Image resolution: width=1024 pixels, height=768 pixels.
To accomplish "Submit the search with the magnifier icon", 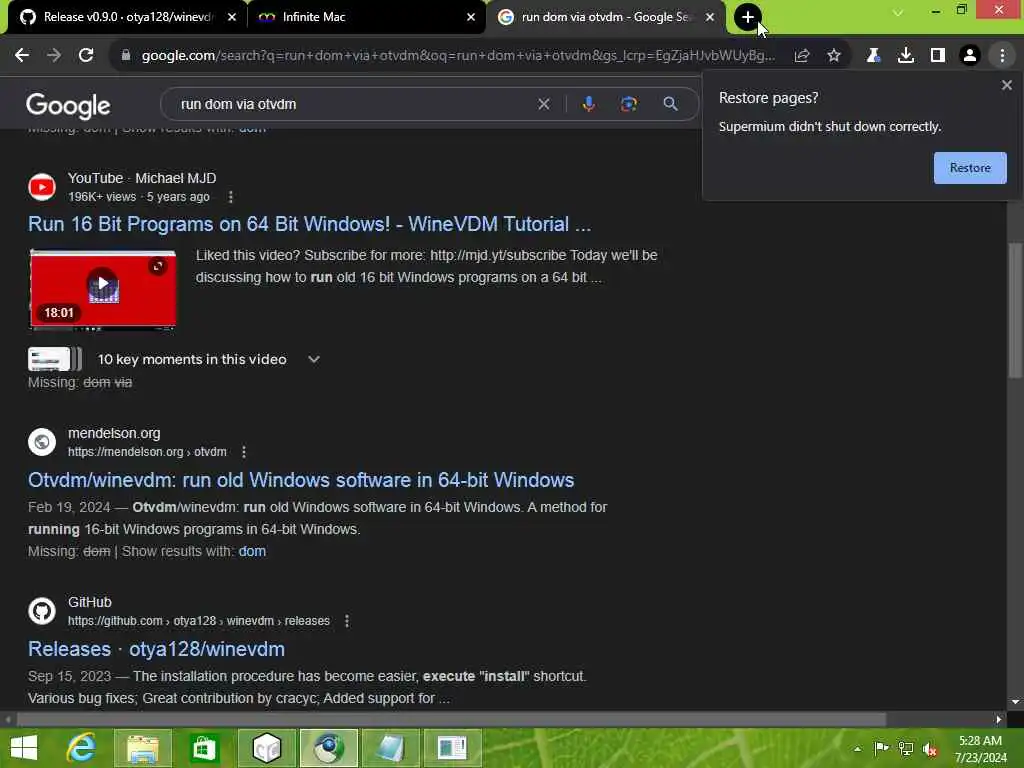I will [670, 104].
